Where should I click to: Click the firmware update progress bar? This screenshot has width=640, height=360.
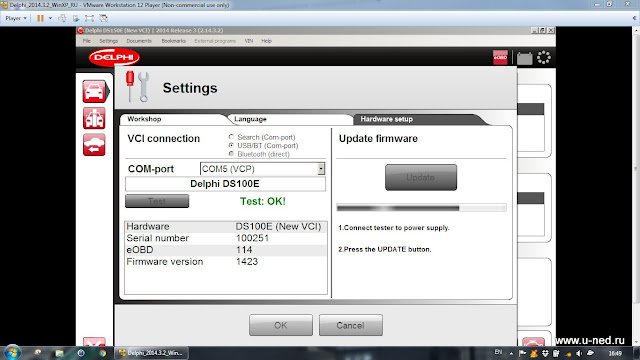click(421, 208)
